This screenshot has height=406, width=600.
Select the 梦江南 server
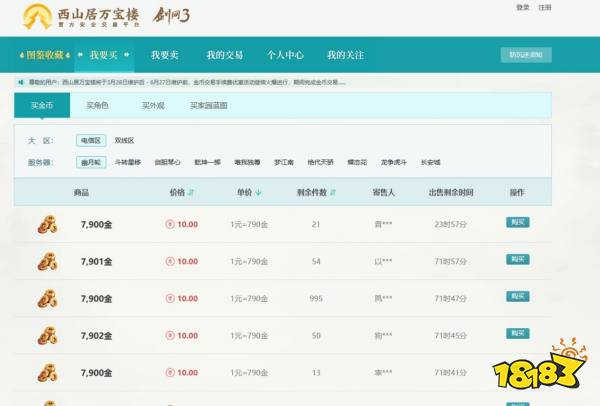point(284,162)
